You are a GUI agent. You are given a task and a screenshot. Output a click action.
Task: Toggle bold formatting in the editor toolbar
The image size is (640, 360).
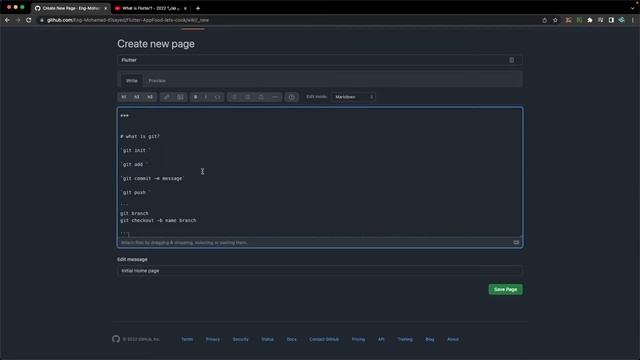pos(196,97)
